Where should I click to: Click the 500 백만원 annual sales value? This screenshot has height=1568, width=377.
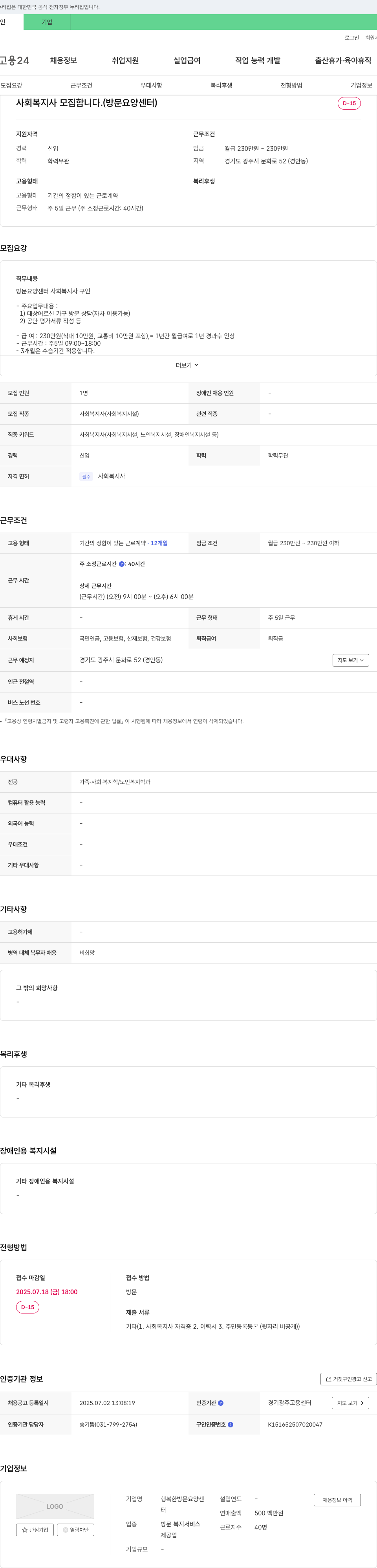click(269, 1513)
